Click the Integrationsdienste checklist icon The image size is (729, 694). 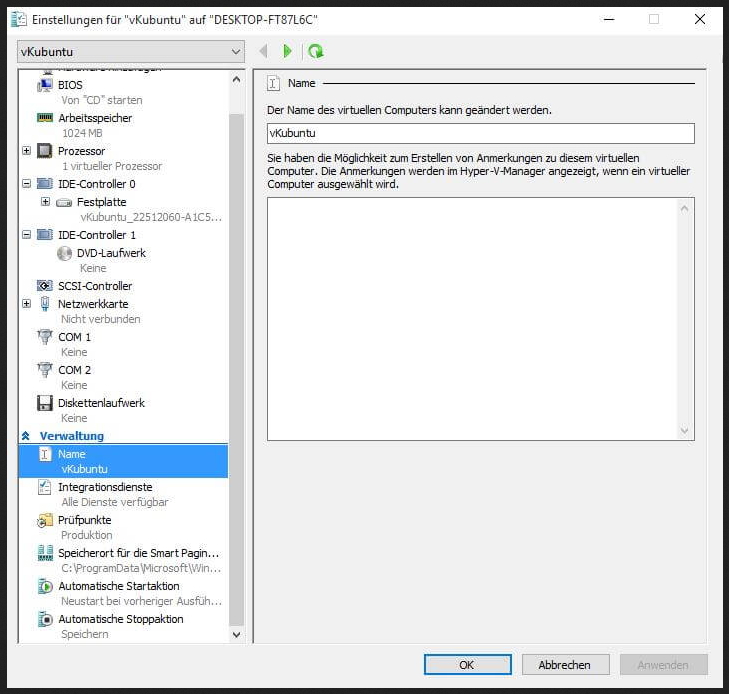(45, 487)
